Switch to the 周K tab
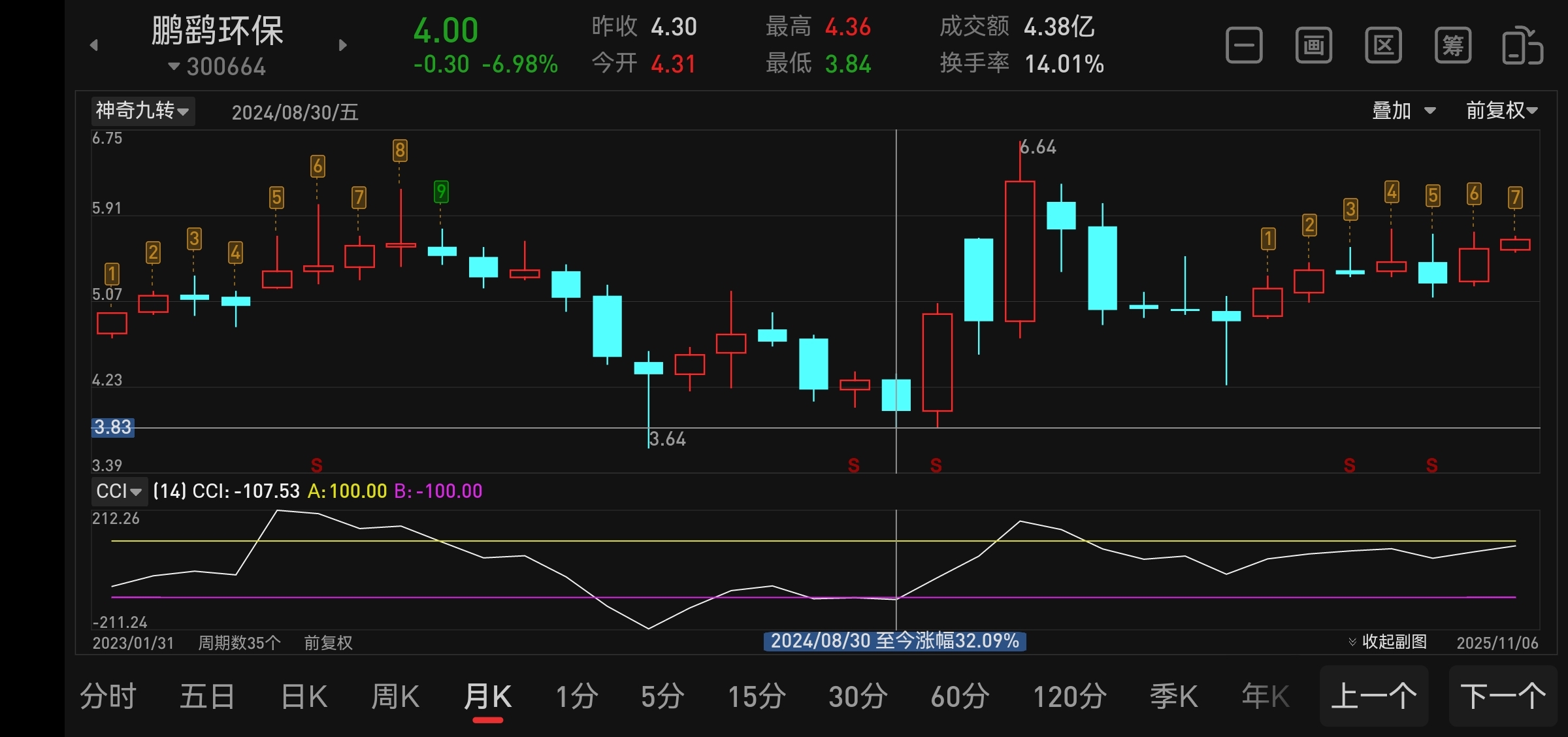This screenshot has height=737, width=1568. coord(395,696)
